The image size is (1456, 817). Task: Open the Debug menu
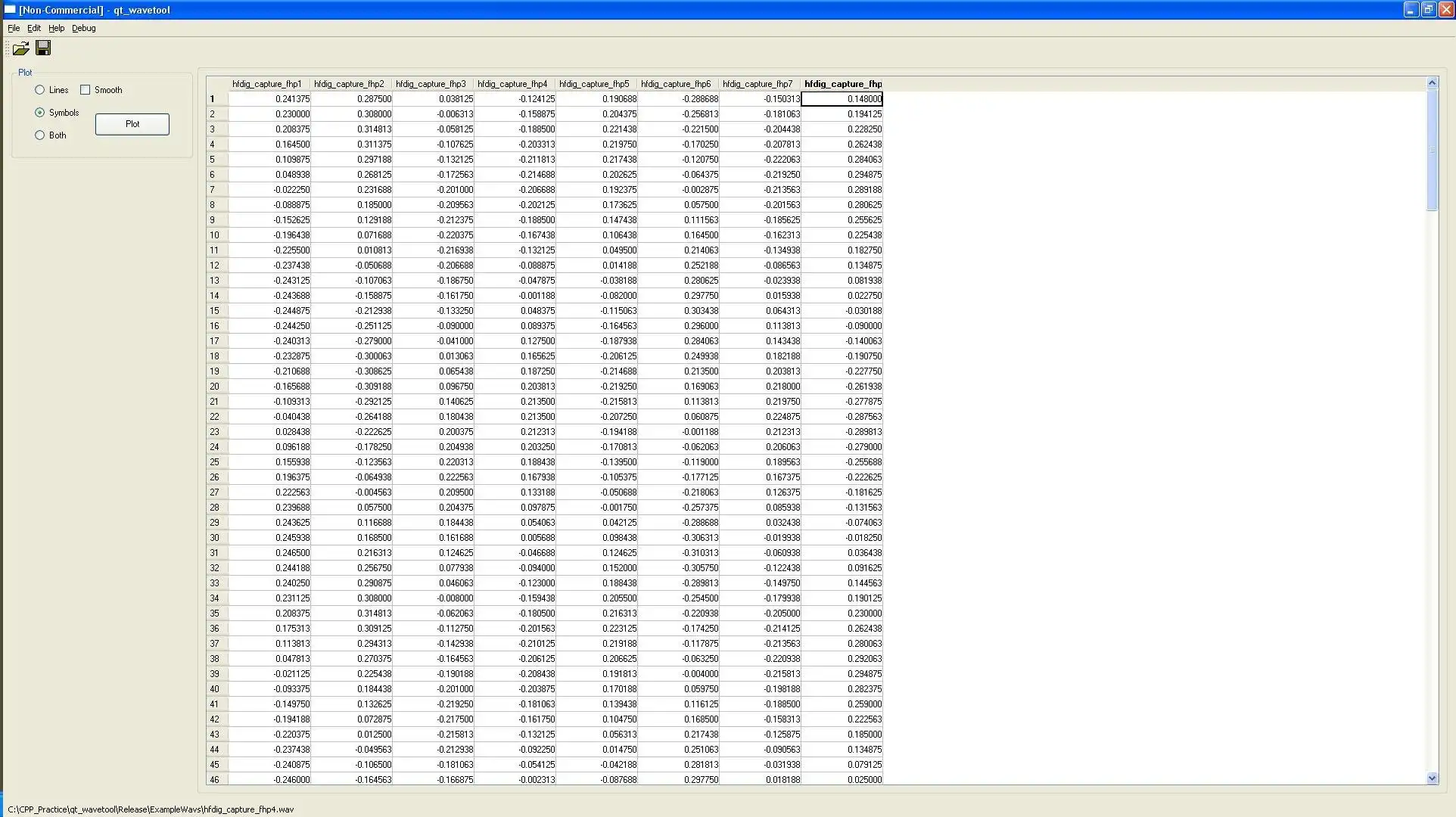83,28
